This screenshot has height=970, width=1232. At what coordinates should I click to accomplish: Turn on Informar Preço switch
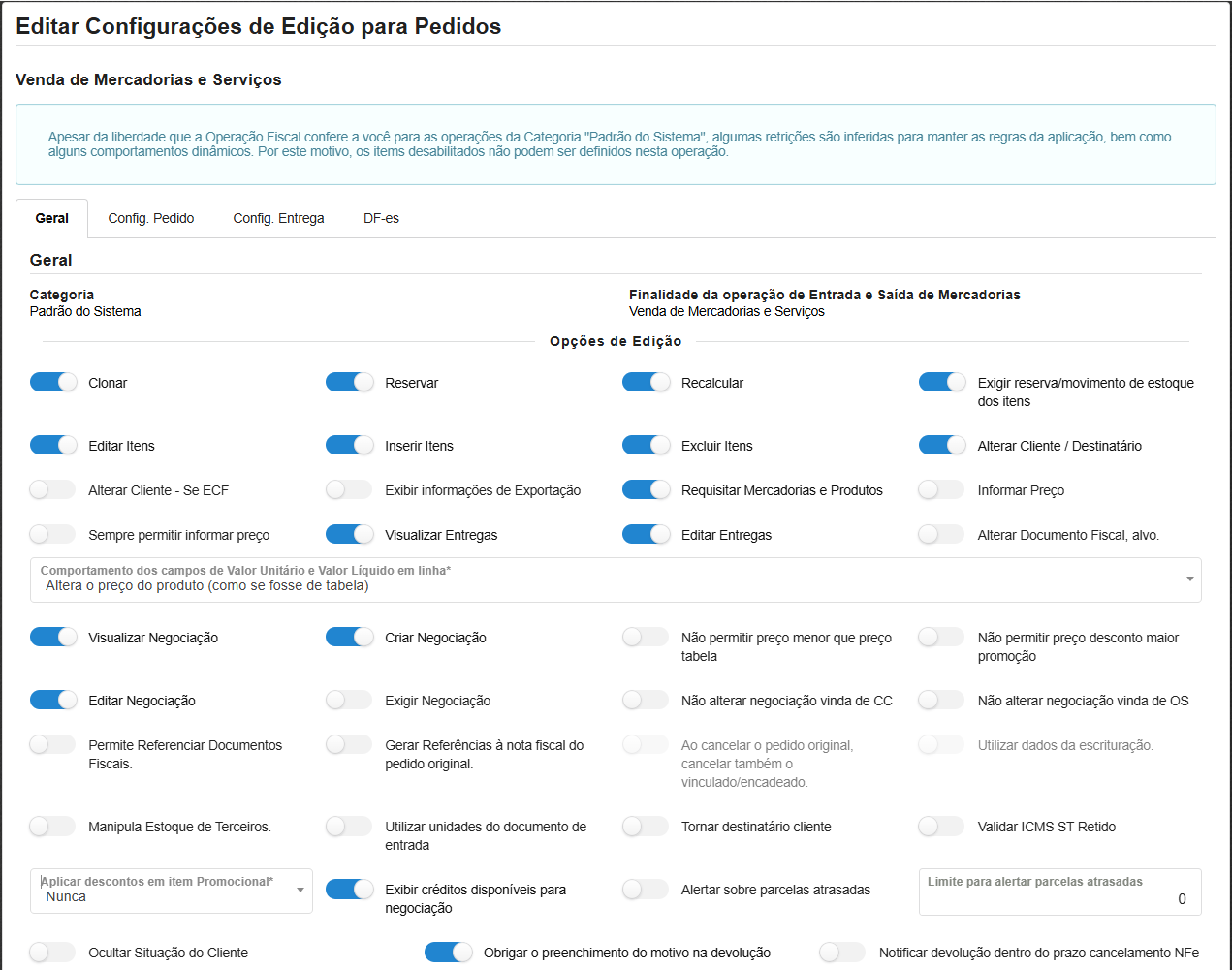[x=941, y=489]
